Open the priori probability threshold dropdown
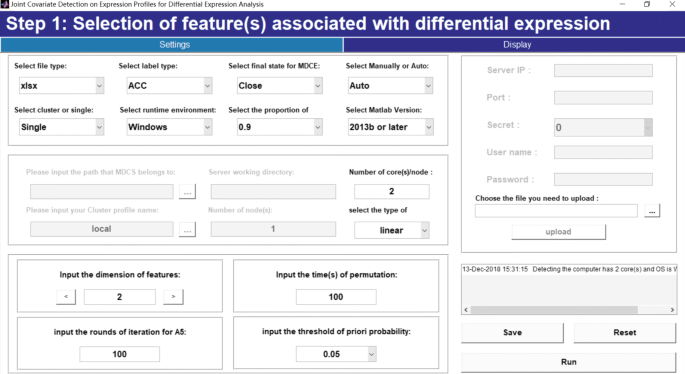Viewport: 685px width, 374px height. (336, 354)
